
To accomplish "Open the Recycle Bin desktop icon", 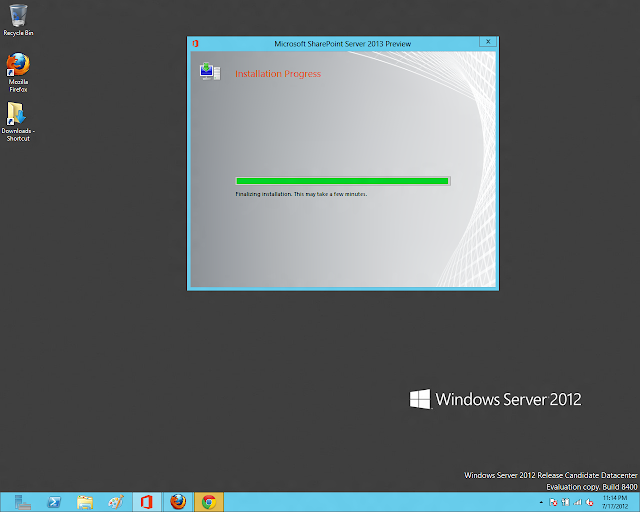I will pyautogui.click(x=18, y=20).
